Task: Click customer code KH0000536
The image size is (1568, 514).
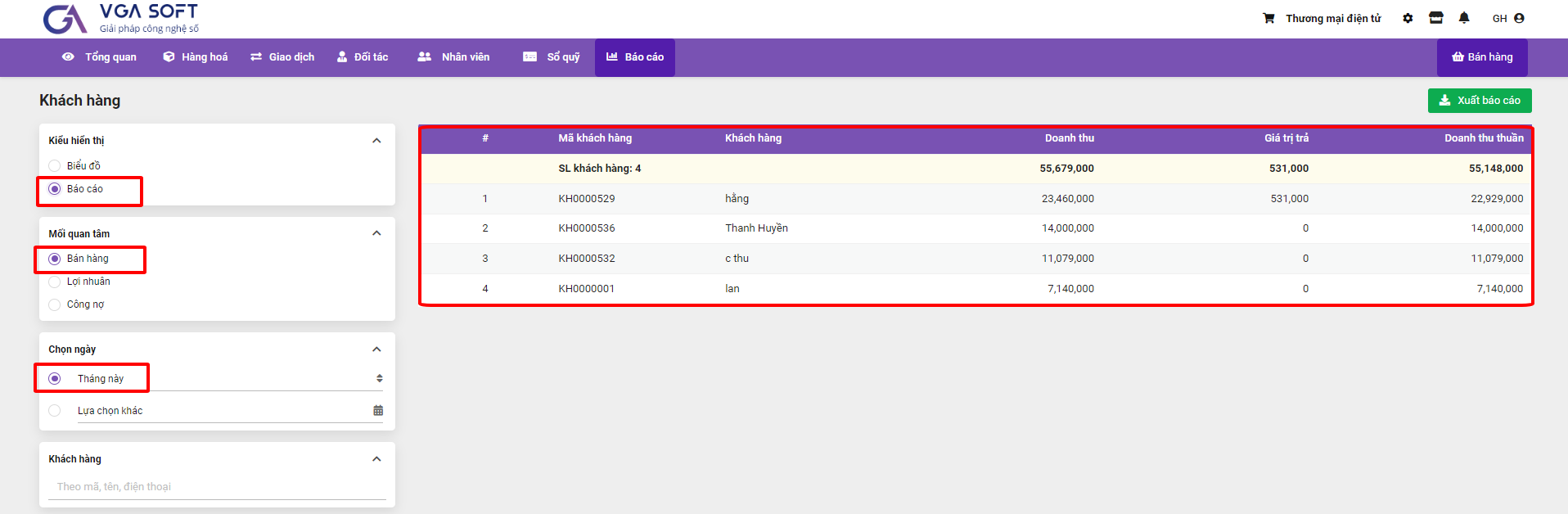Action: coord(587,228)
